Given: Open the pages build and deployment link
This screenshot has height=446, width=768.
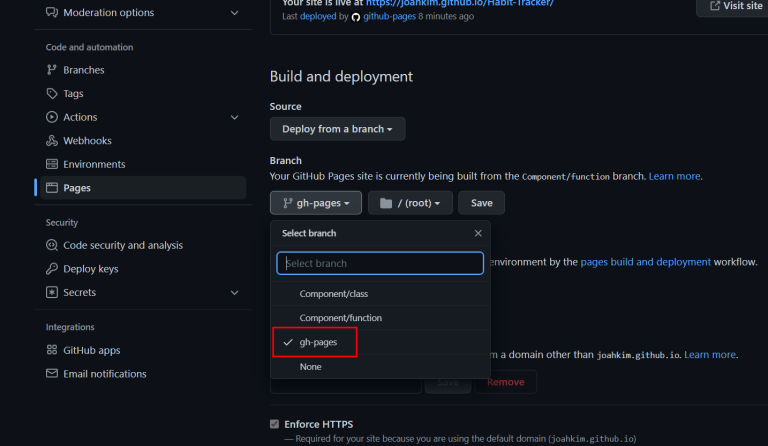Looking at the screenshot, I should pyautogui.click(x=645, y=262).
